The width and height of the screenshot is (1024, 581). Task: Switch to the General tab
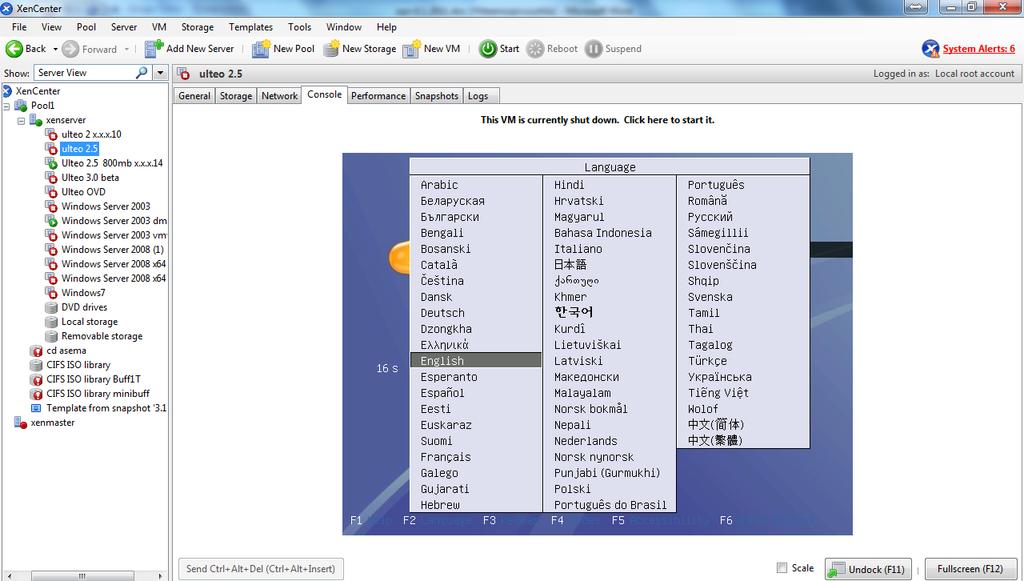(x=194, y=96)
